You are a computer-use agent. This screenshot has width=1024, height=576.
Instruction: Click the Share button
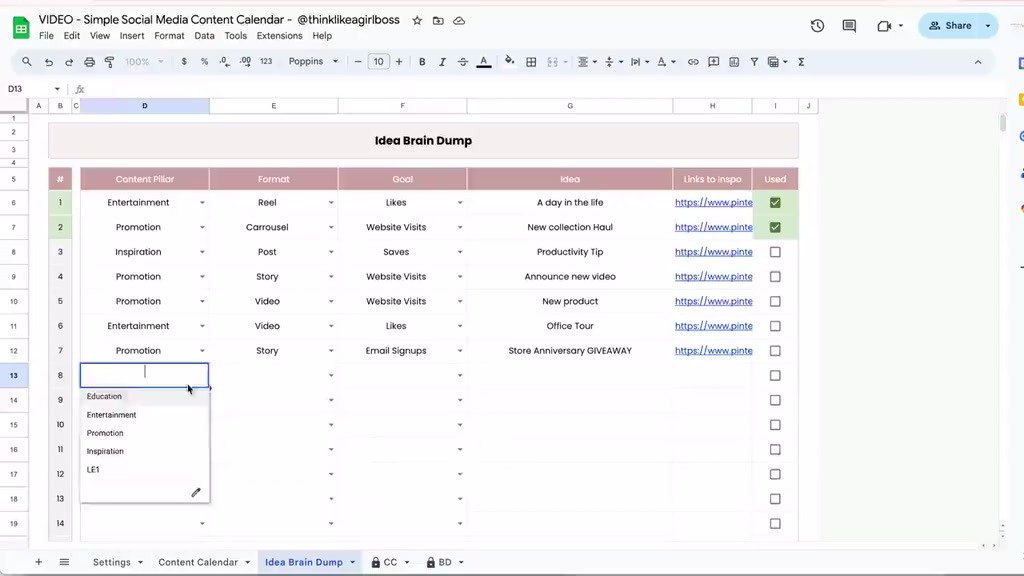pyautogui.click(x=950, y=26)
